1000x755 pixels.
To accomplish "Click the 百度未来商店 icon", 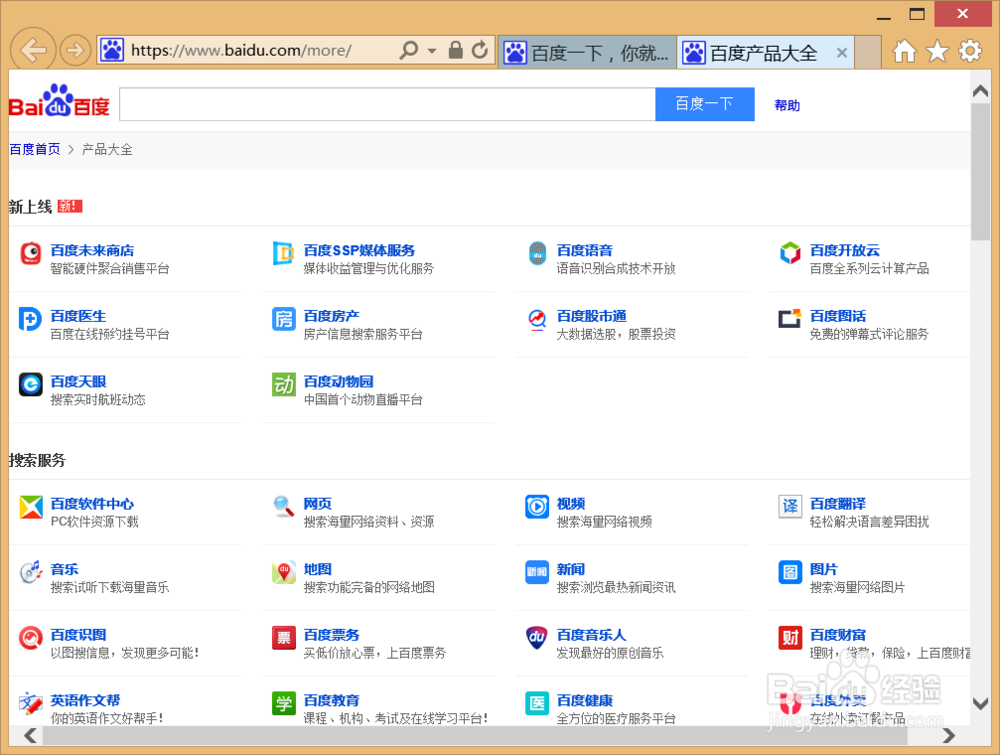I will (31, 253).
